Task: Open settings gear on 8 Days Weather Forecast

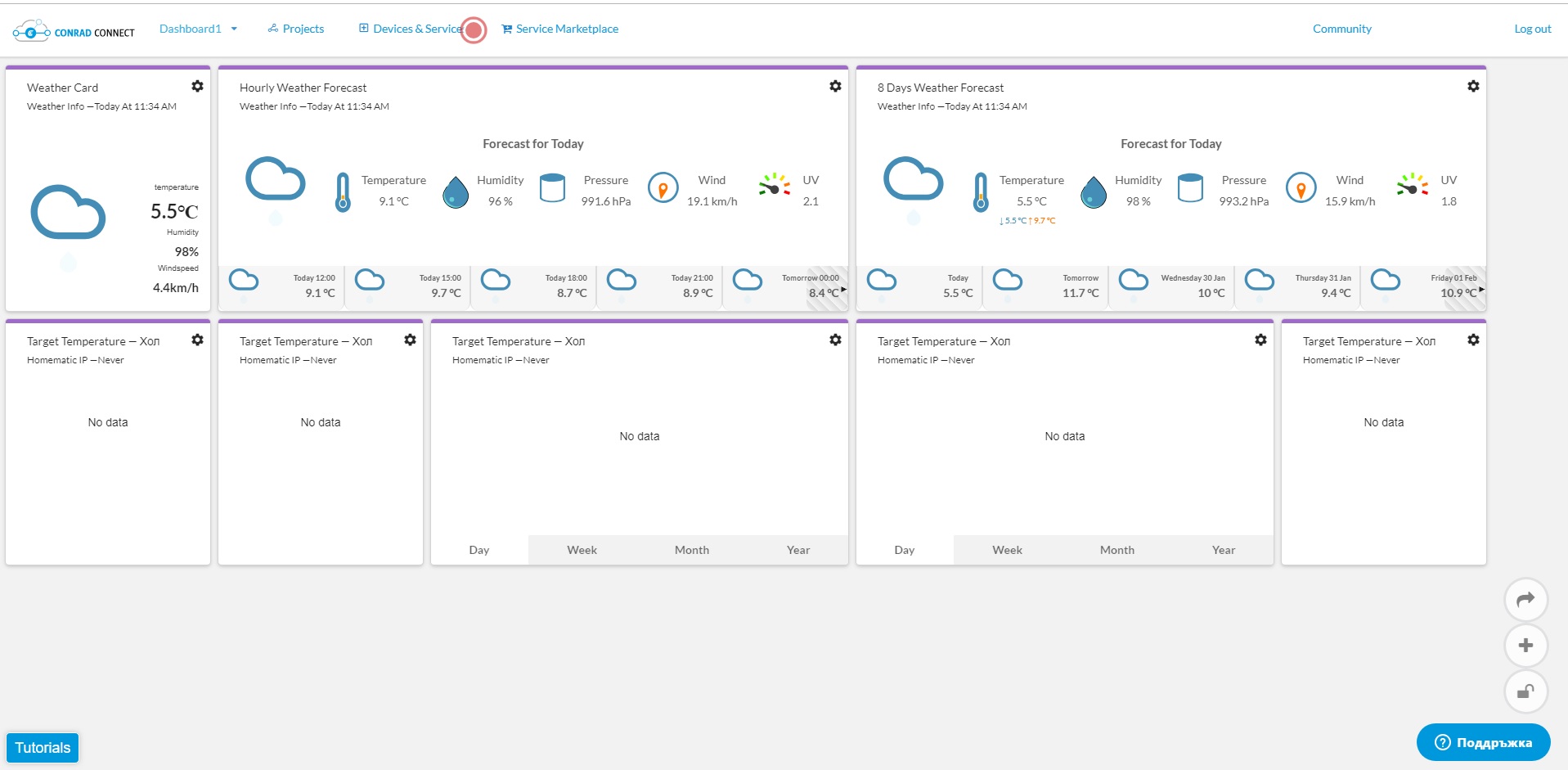Action: click(x=1473, y=86)
